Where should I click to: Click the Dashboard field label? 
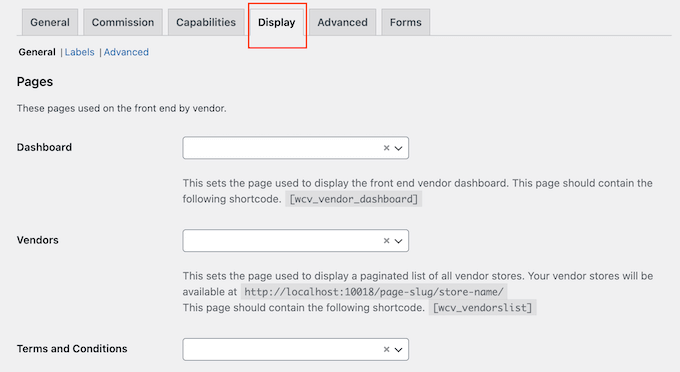pyautogui.click(x=44, y=147)
